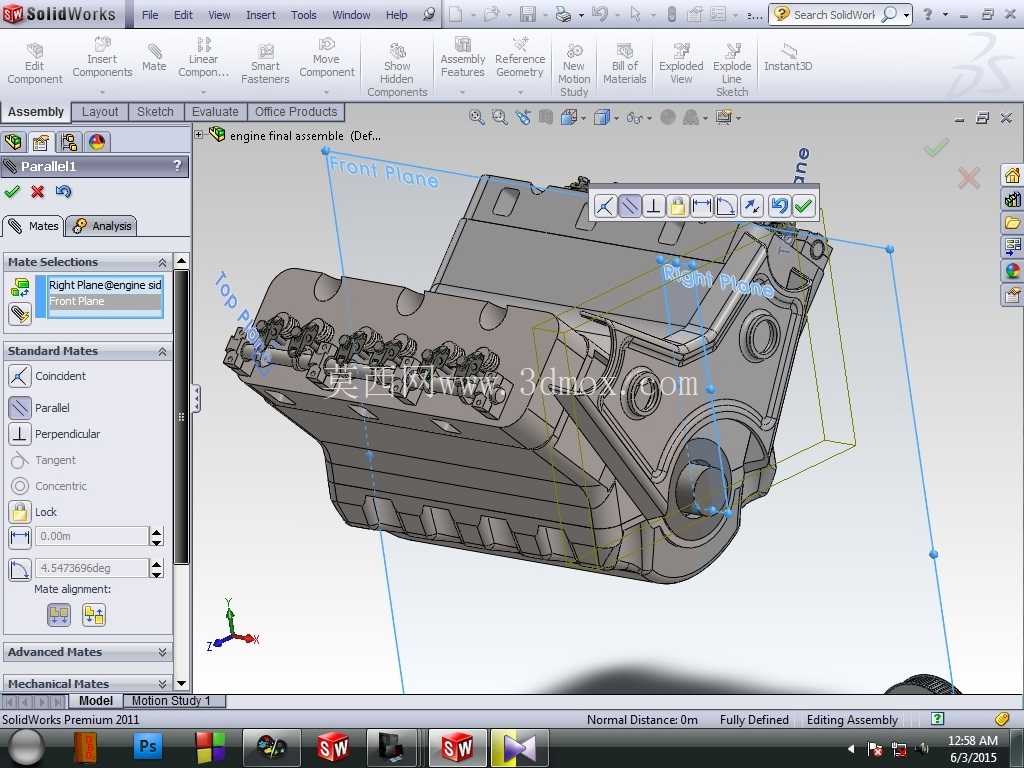Image resolution: width=1024 pixels, height=768 pixels.
Task: Click the Bill of Materials icon
Action: coord(624,64)
